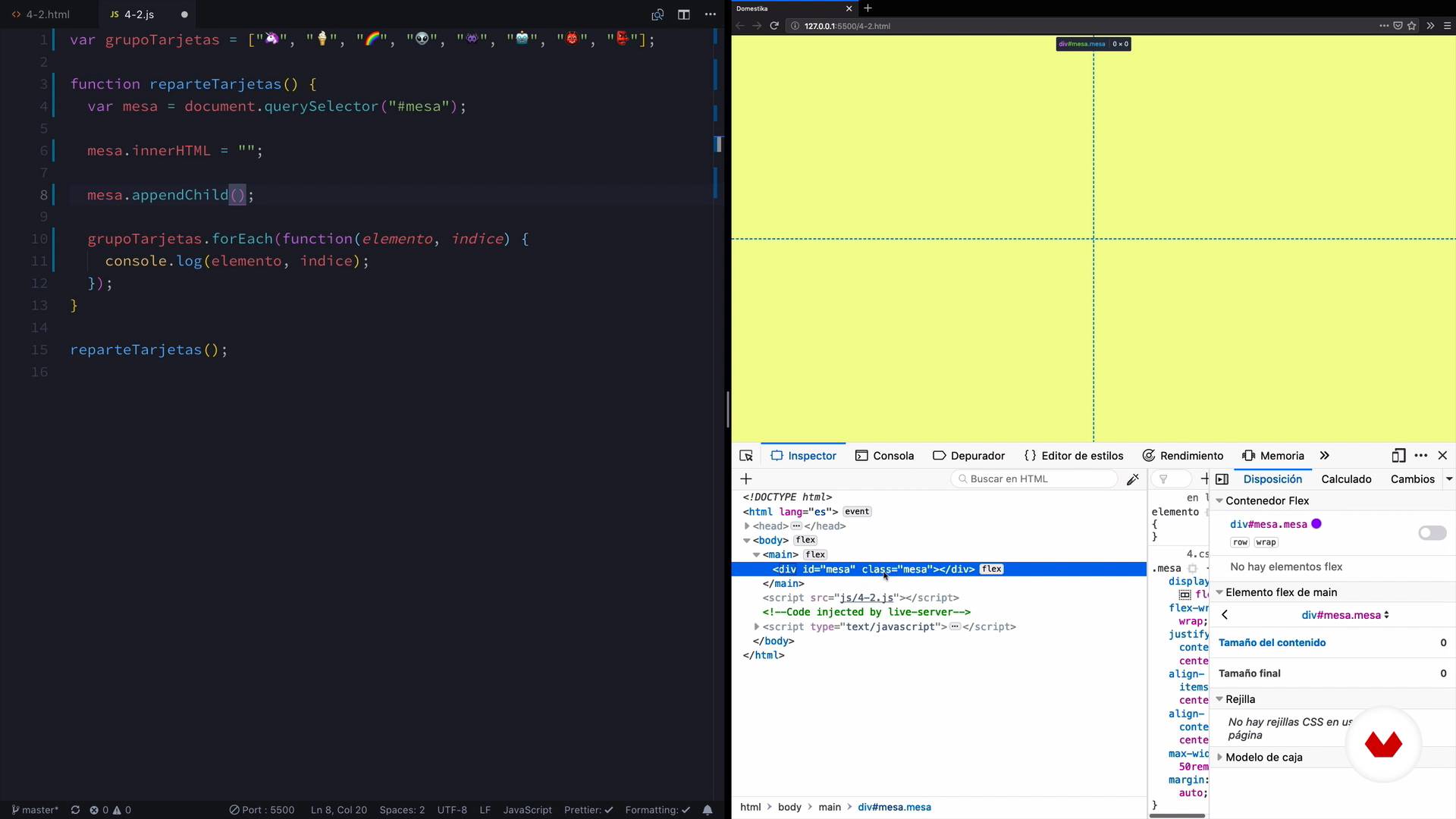Save page to Pocket icon
This screenshot has width=1456, height=819.
point(1398,26)
